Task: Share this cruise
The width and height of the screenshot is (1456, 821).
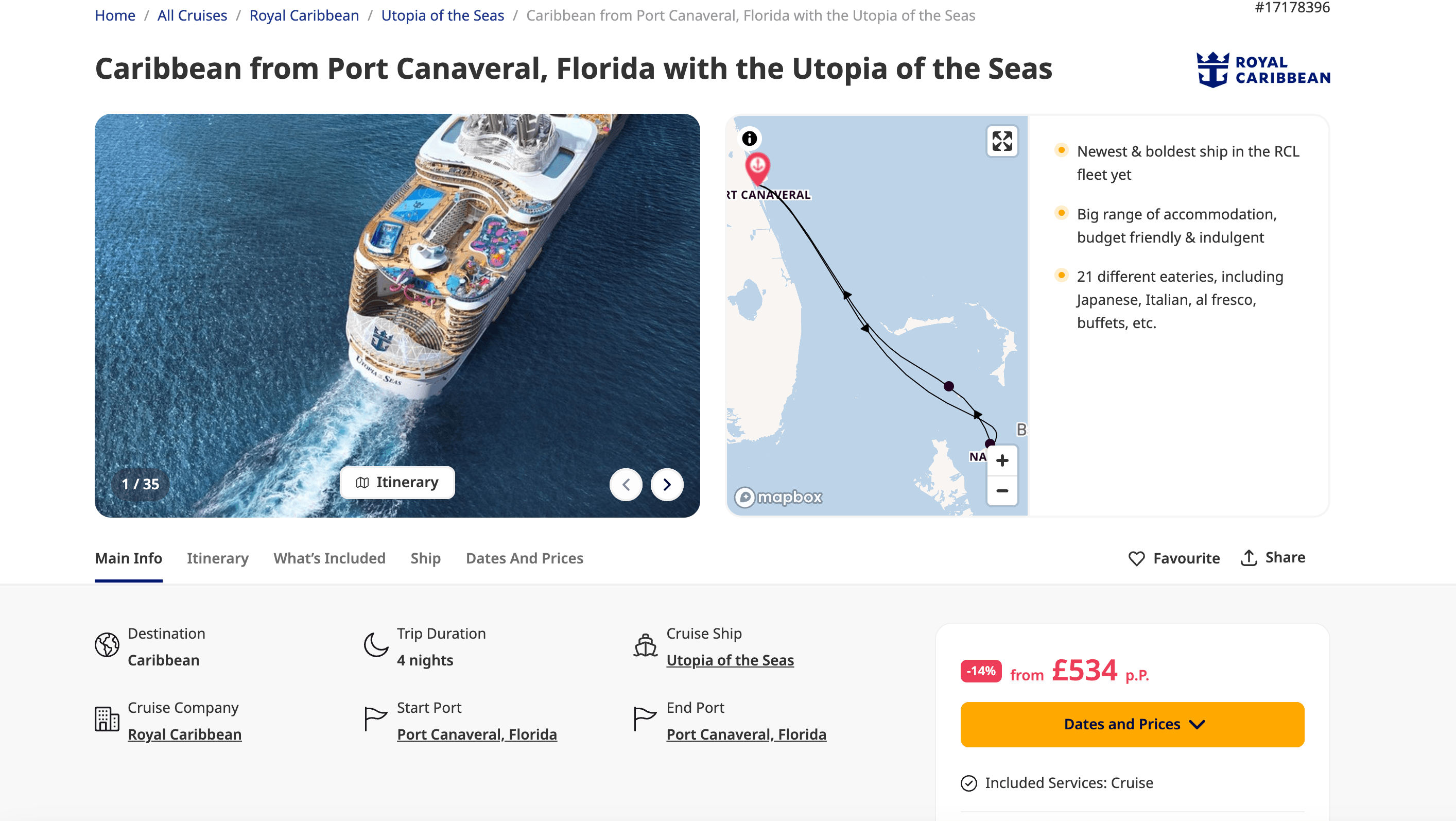Action: tap(1273, 557)
